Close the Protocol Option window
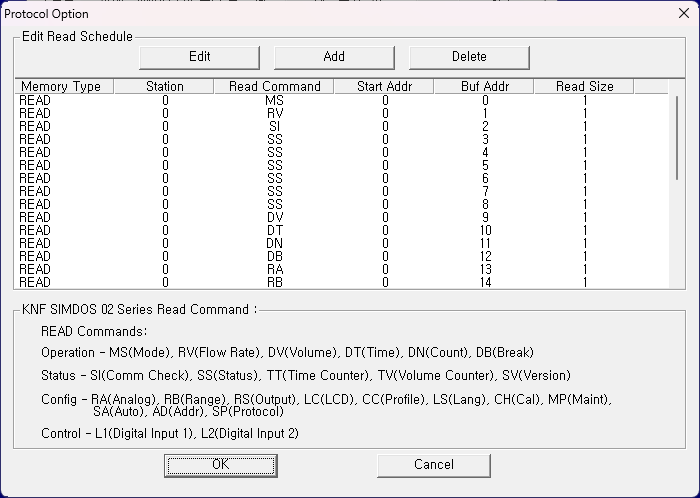700x498 pixels. 683,13
